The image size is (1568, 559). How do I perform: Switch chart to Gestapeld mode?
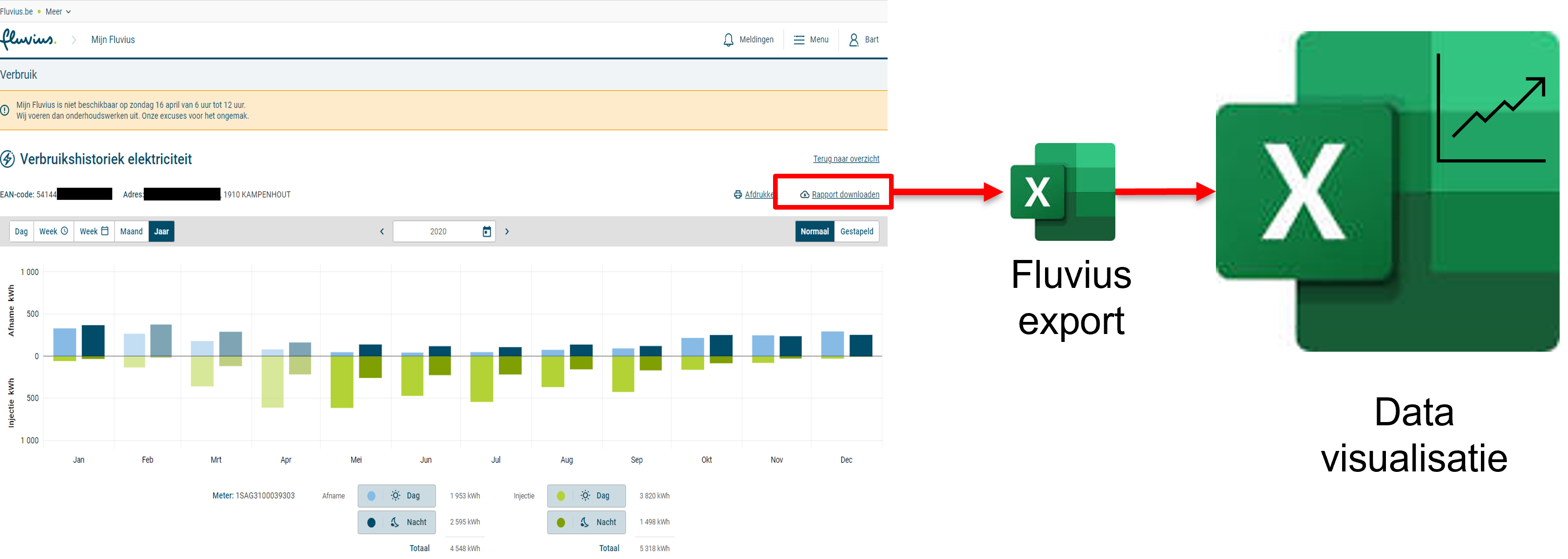click(x=856, y=232)
